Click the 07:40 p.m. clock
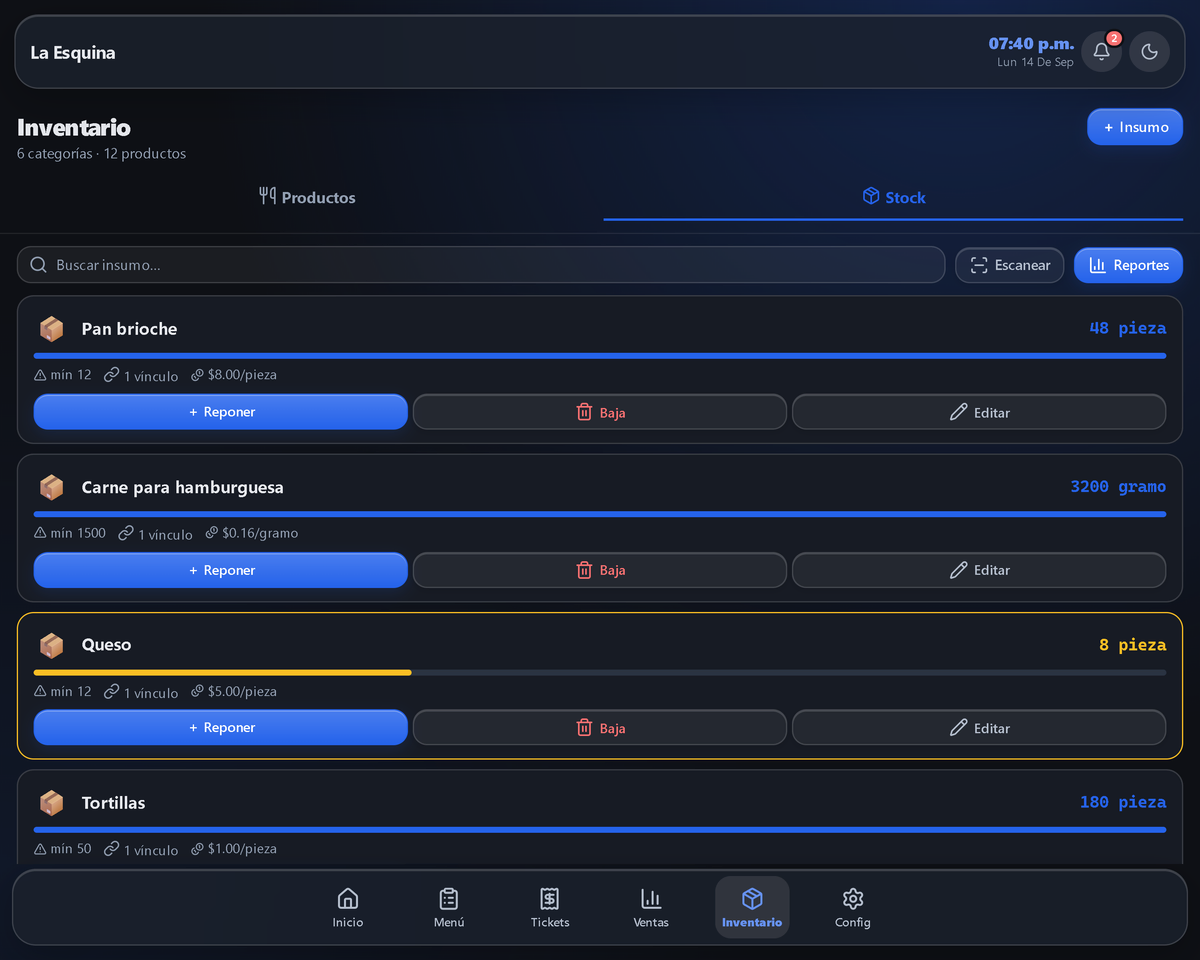This screenshot has width=1200, height=960. click(1031, 44)
